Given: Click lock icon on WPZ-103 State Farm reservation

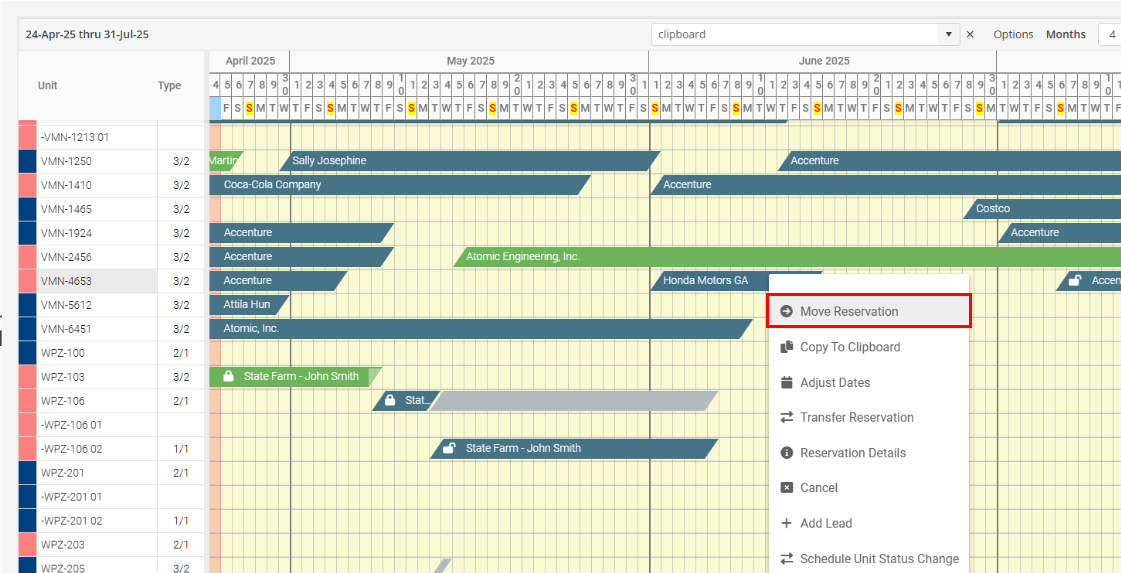Looking at the screenshot, I should pyautogui.click(x=228, y=377).
